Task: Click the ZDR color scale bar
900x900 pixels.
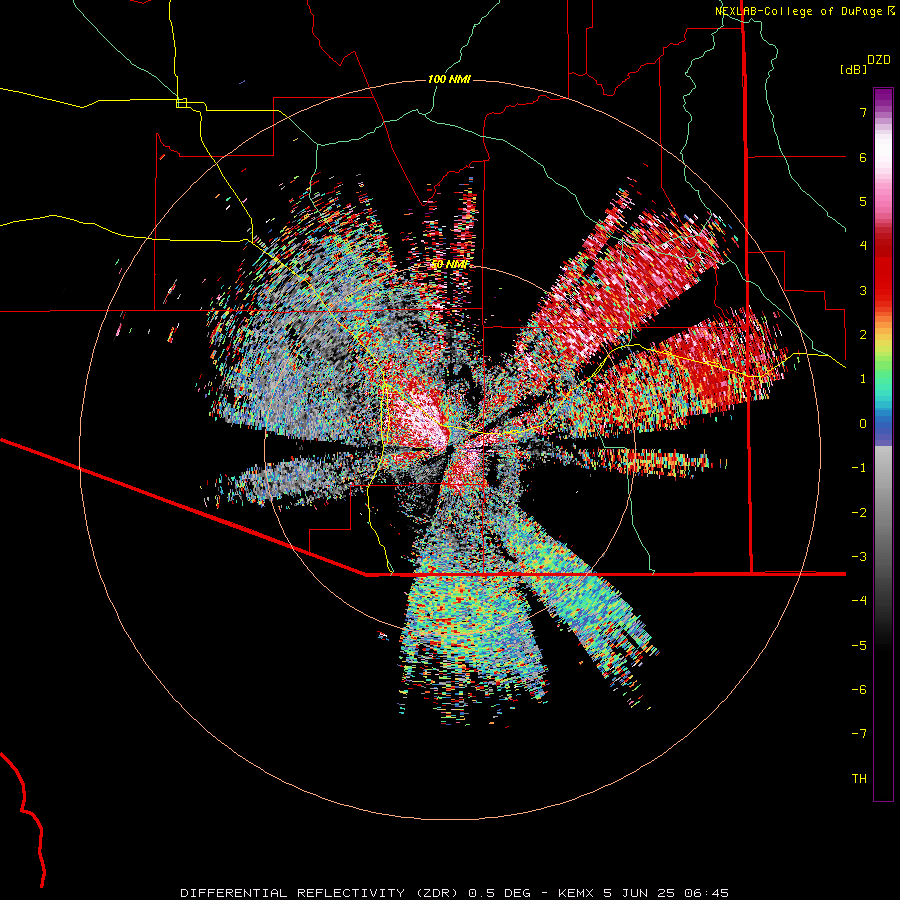Action: [x=883, y=445]
